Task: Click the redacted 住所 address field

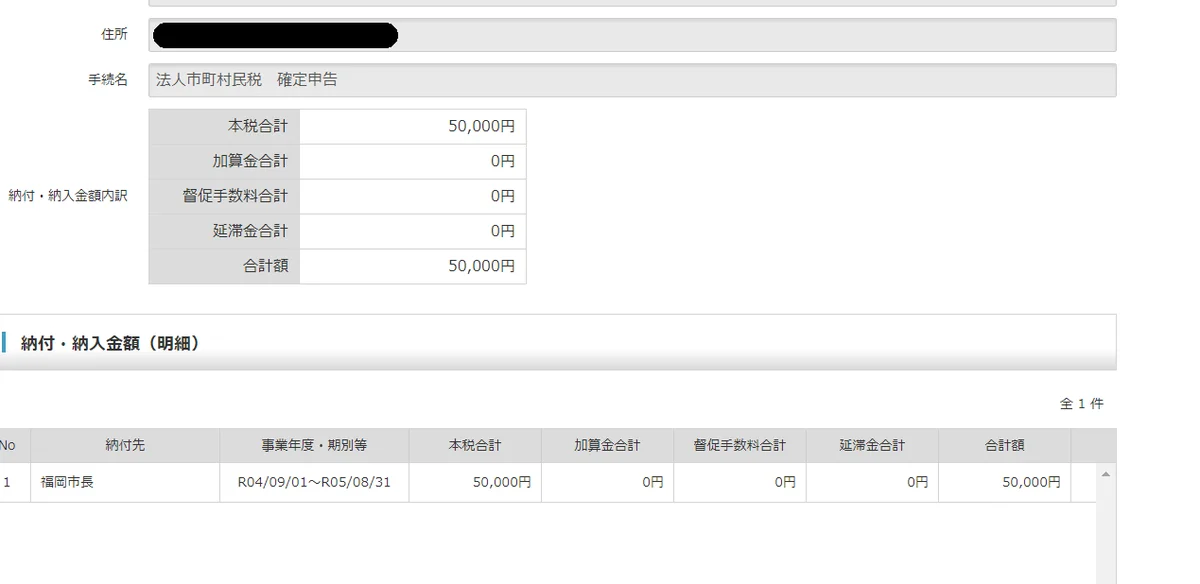Action: 632,35
